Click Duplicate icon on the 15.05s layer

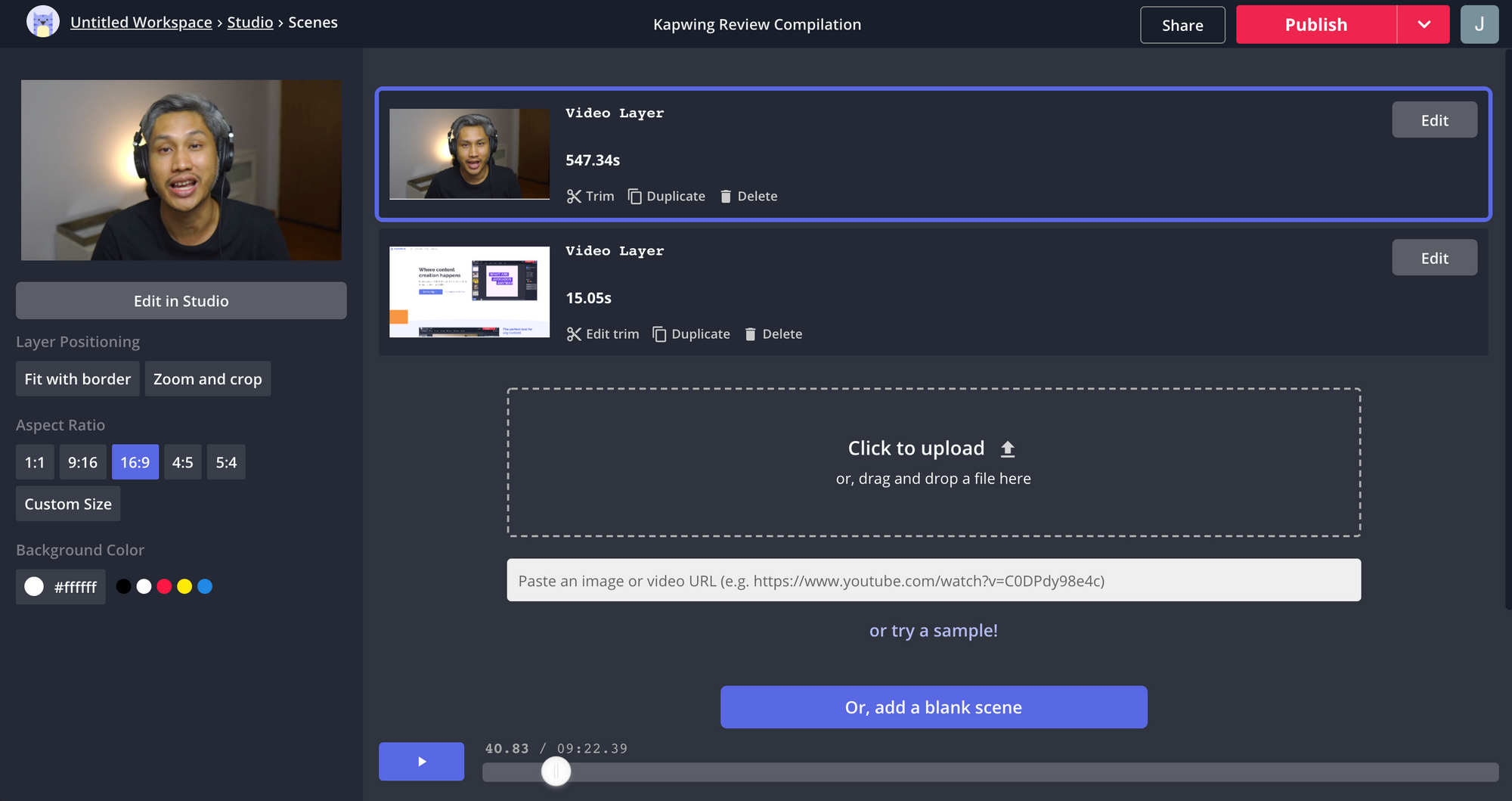tap(659, 334)
